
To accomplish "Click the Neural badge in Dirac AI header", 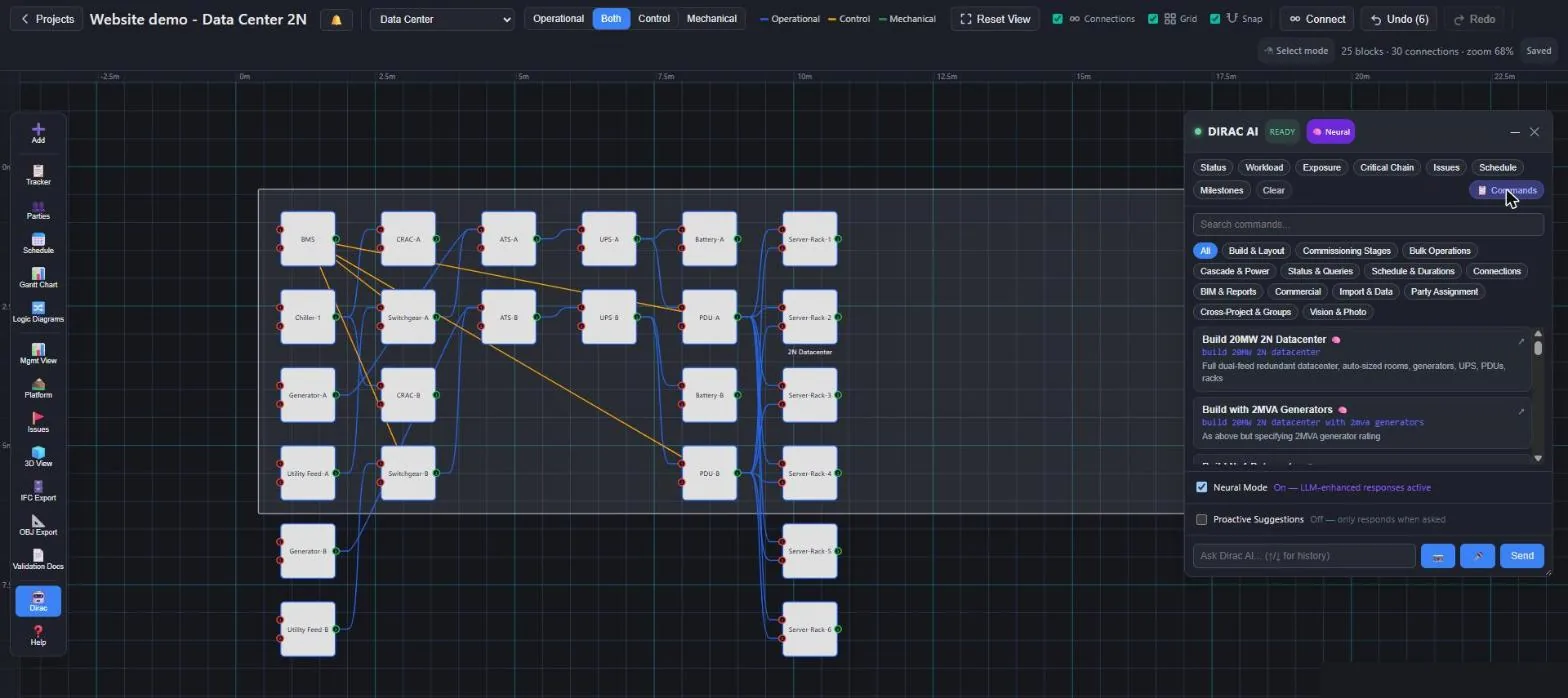I will pos(1331,132).
